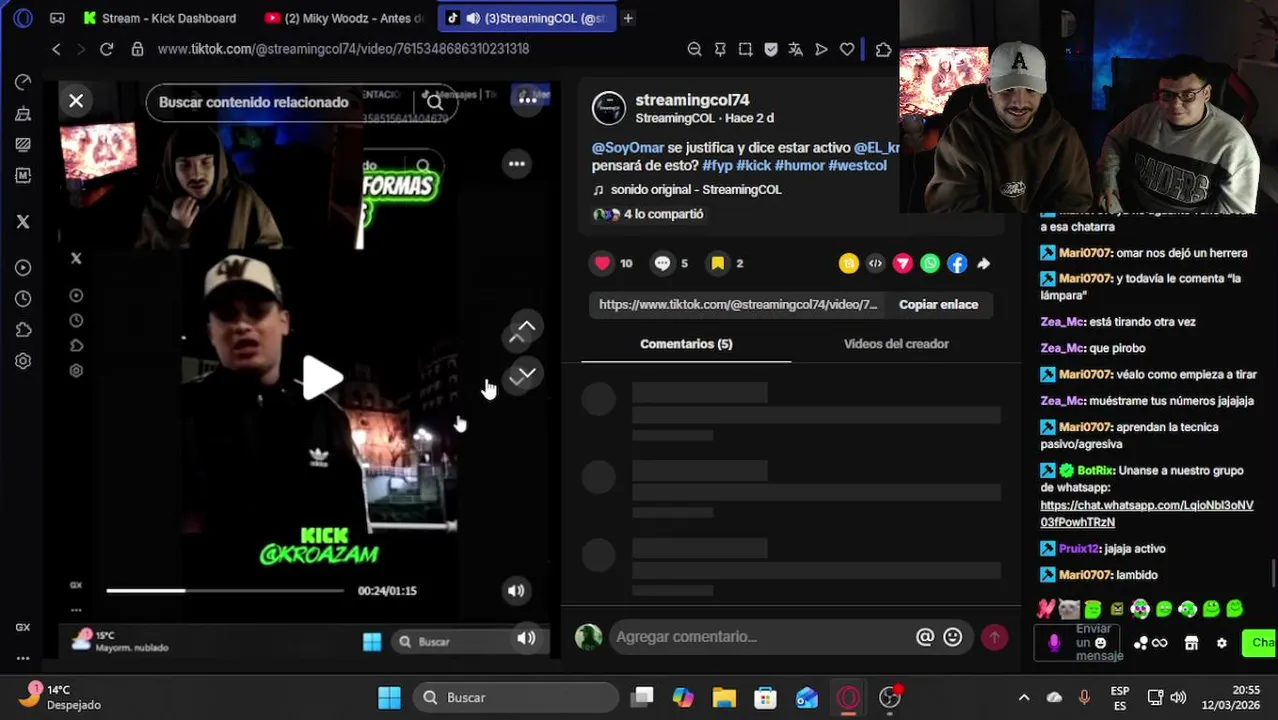
Task: Post comment with red arrow button
Action: click(x=994, y=637)
